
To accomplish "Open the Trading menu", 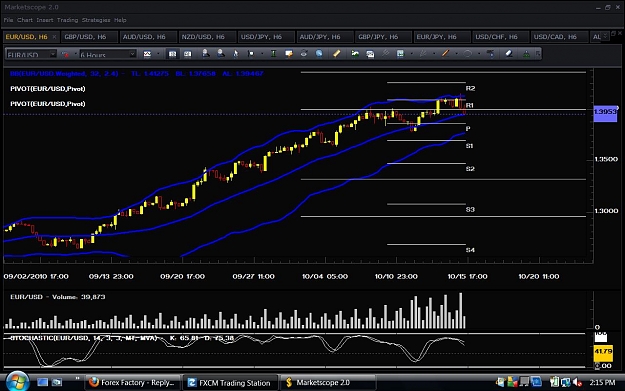I will coord(67,20).
